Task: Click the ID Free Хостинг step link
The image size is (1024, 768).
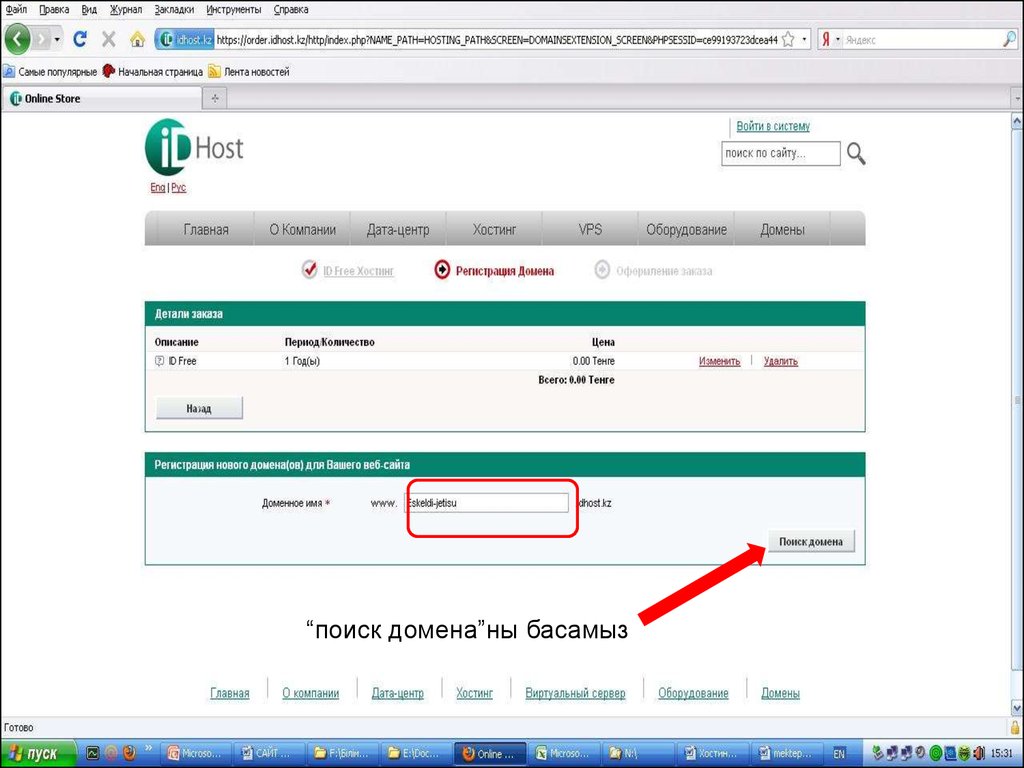Action: click(358, 271)
